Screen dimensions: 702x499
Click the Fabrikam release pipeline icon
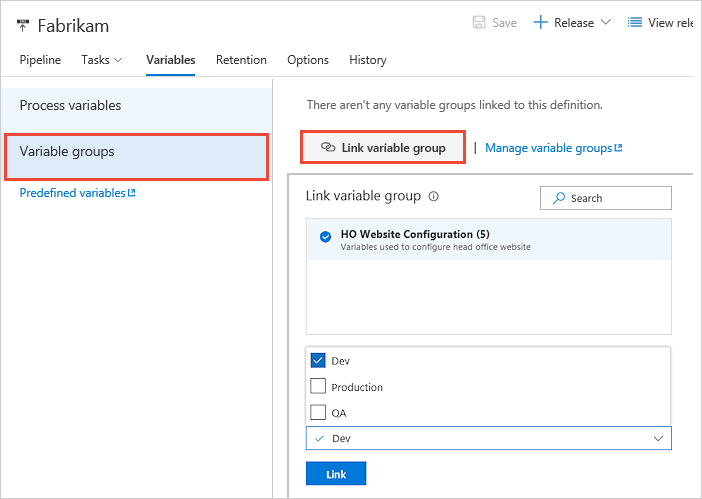click(x=24, y=25)
